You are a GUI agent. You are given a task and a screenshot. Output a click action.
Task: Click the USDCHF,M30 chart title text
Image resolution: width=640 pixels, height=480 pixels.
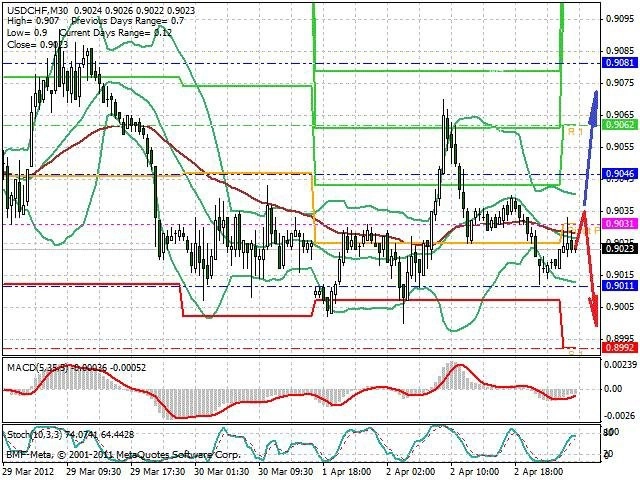(x=37, y=10)
